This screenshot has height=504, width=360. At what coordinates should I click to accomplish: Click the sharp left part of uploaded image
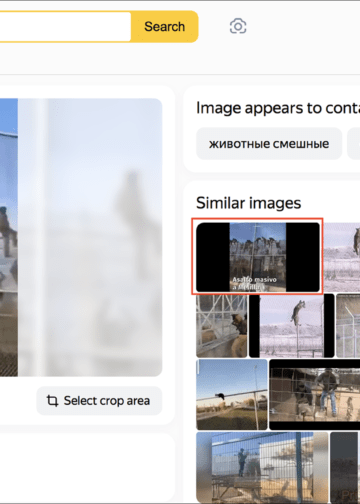pos(9,237)
